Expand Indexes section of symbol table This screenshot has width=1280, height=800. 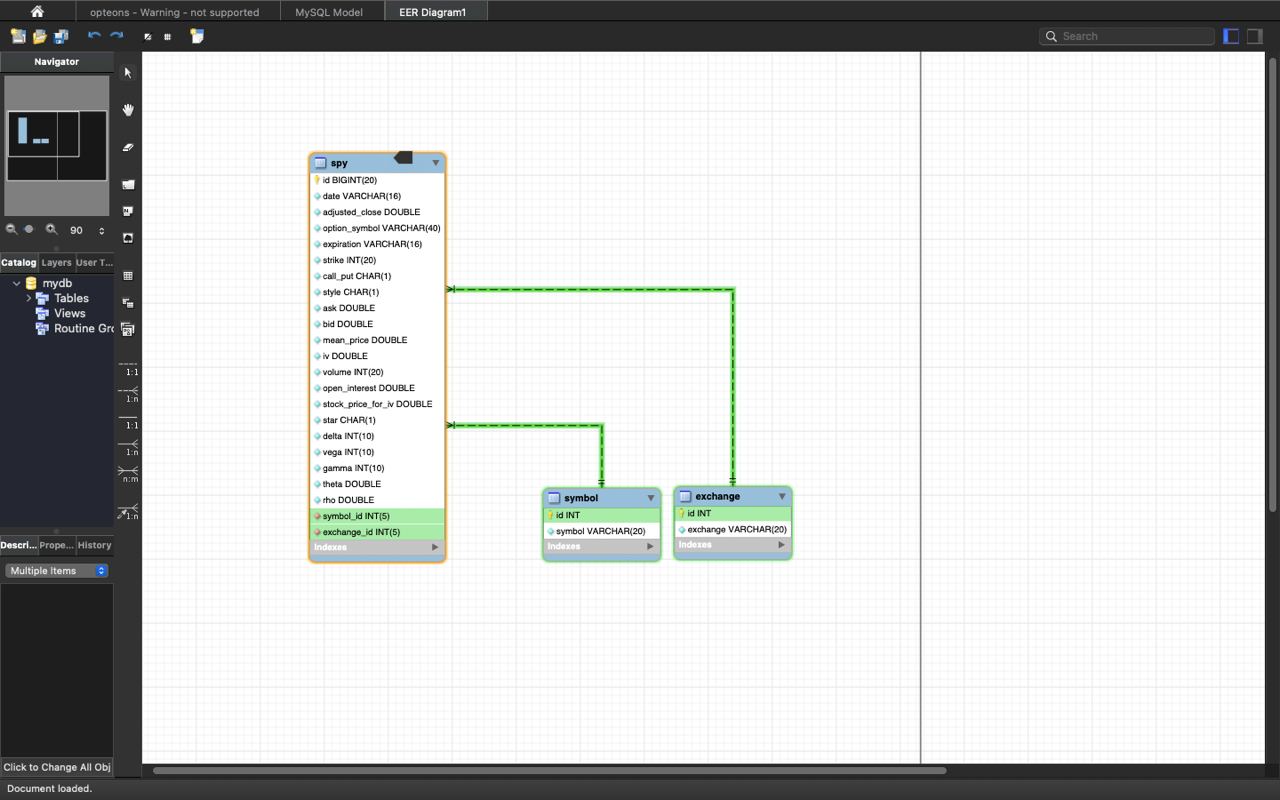pyautogui.click(x=650, y=546)
